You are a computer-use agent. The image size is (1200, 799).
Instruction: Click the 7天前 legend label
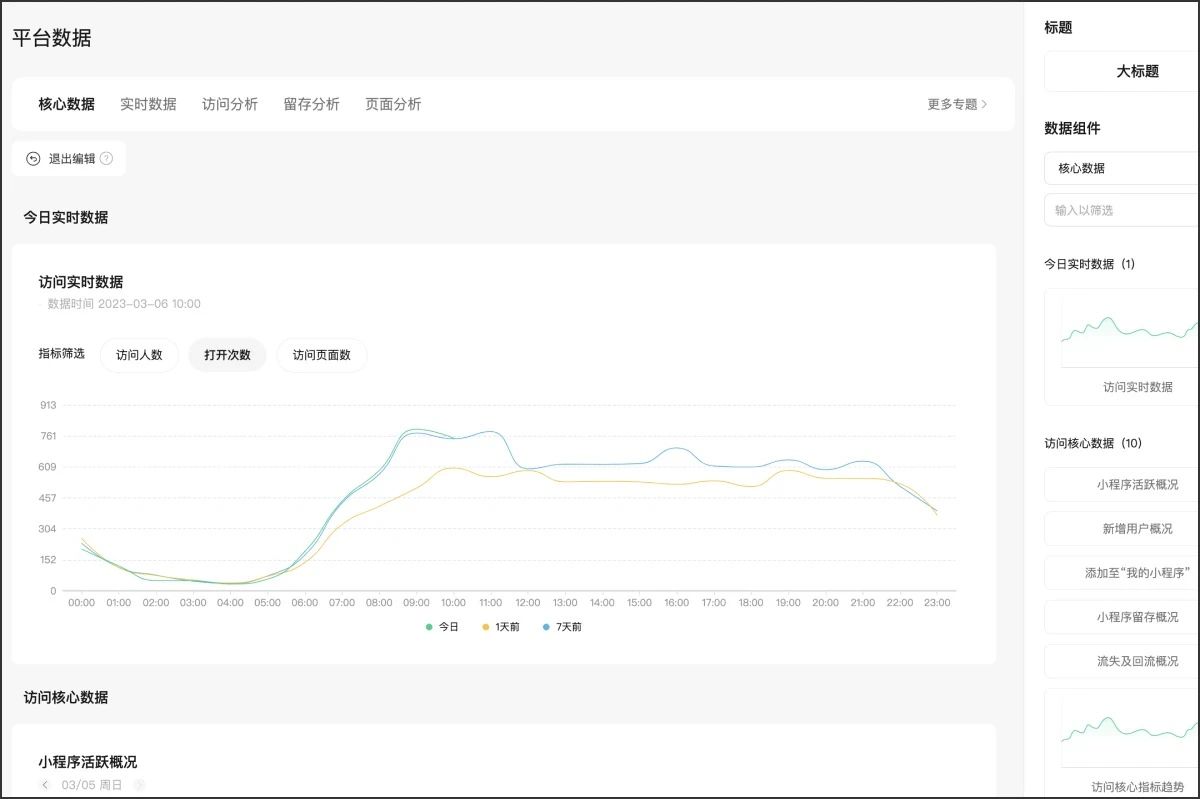[x=569, y=627]
